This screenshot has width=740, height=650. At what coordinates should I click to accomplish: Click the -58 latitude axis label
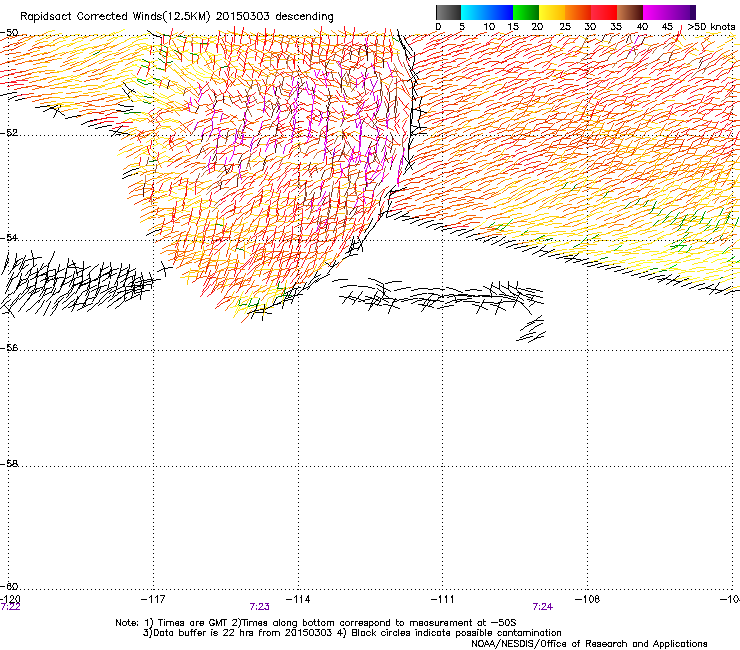[x=9, y=464]
